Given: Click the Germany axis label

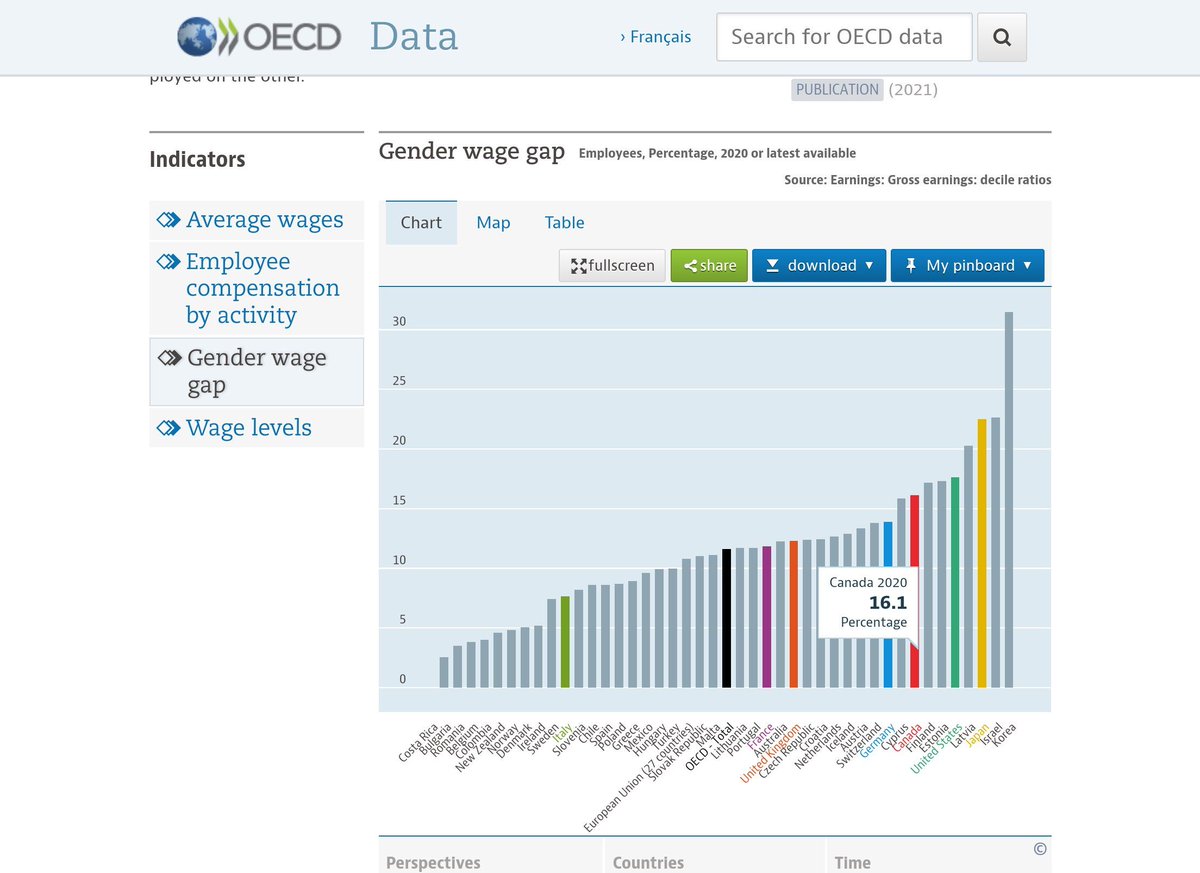Looking at the screenshot, I should pyautogui.click(x=877, y=738).
